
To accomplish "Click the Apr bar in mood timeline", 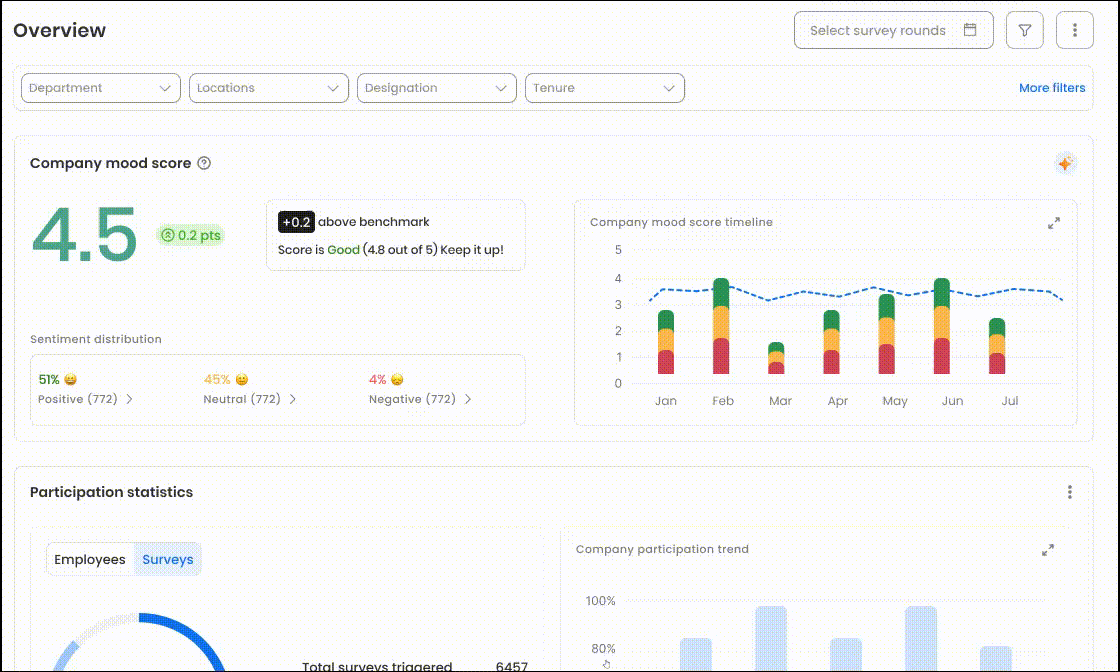I will pyautogui.click(x=831, y=342).
